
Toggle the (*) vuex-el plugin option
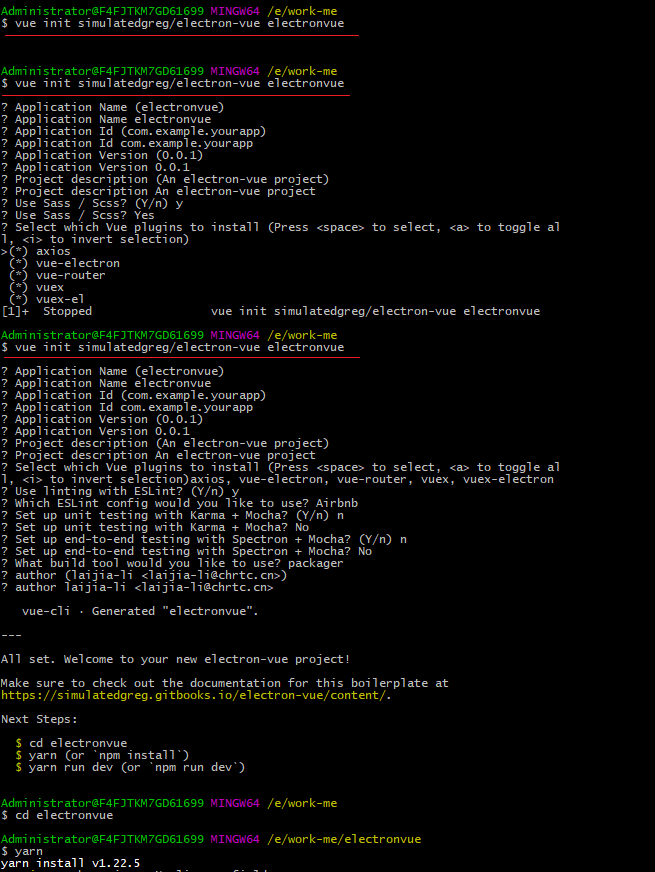(x=46, y=299)
